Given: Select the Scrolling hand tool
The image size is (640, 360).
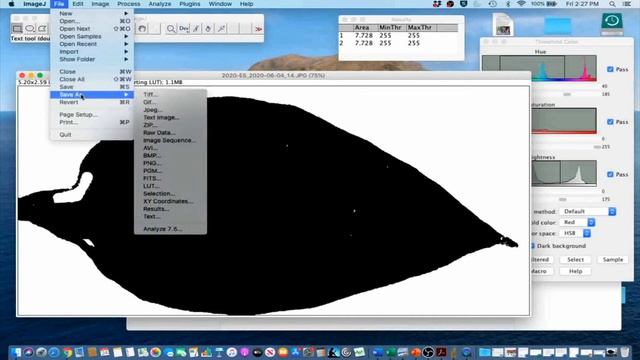Looking at the screenshot, I should point(142,29).
